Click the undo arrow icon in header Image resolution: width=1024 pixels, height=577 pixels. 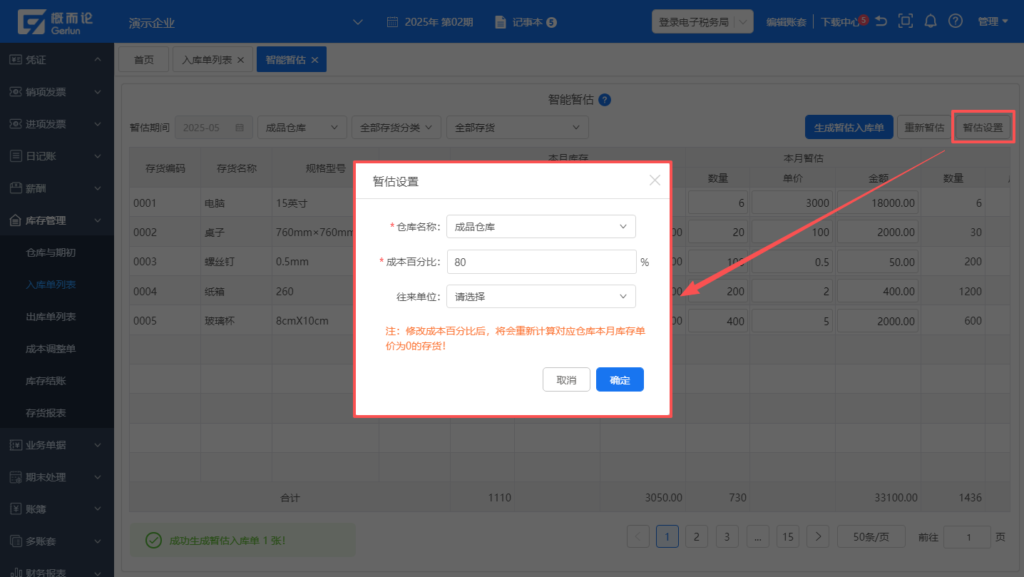pyautogui.click(x=881, y=21)
